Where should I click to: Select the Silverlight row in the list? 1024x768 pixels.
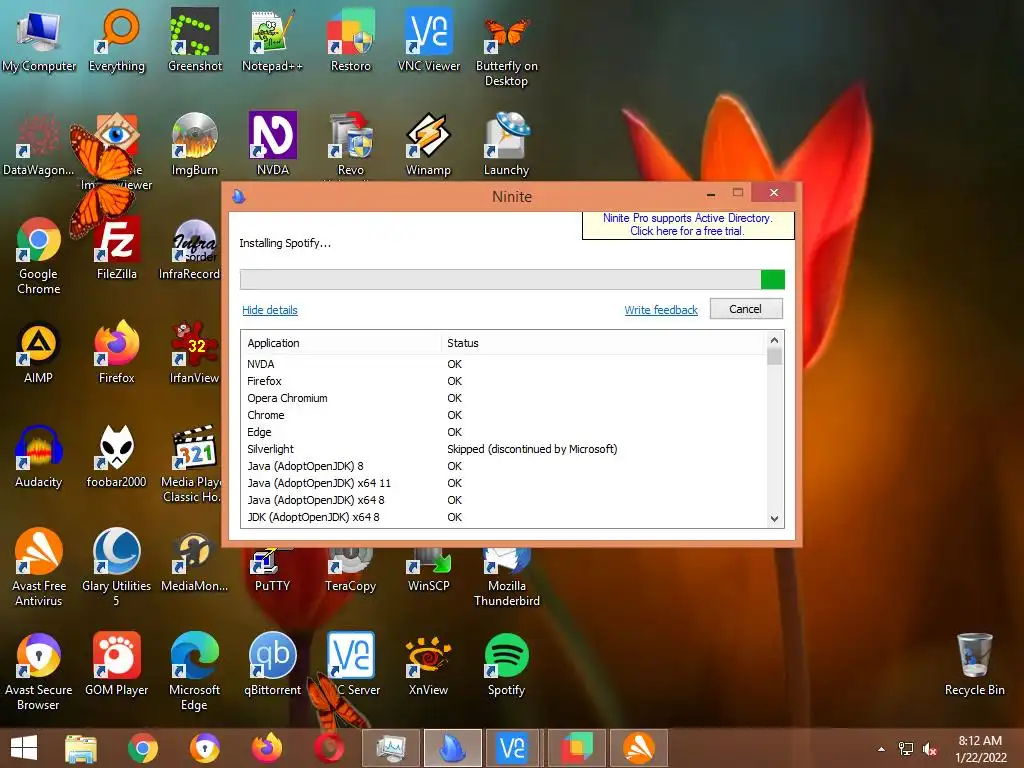pos(504,449)
